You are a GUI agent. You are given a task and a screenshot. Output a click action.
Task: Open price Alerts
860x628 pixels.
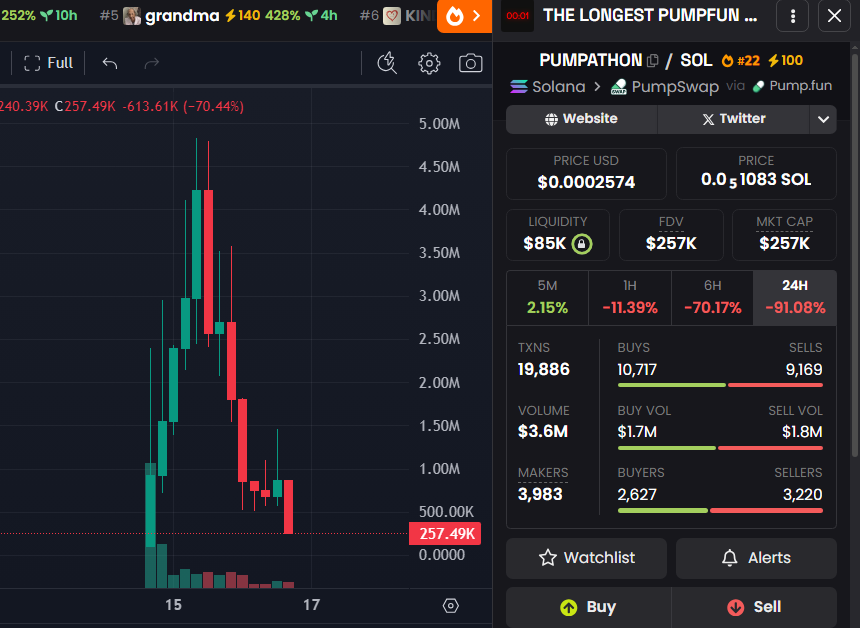click(x=756, y=558)
